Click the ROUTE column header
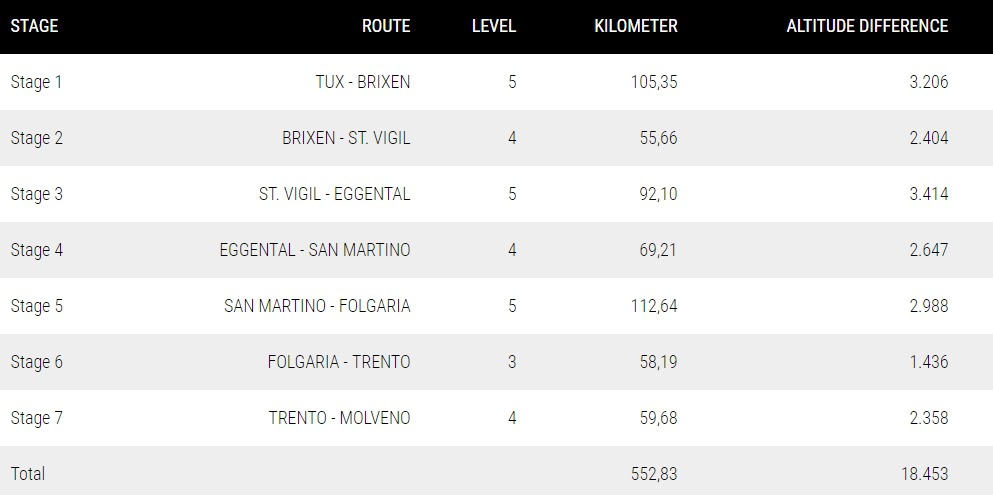Image resolution: width=993 pixels, height=495 pixels. point(386,26)
